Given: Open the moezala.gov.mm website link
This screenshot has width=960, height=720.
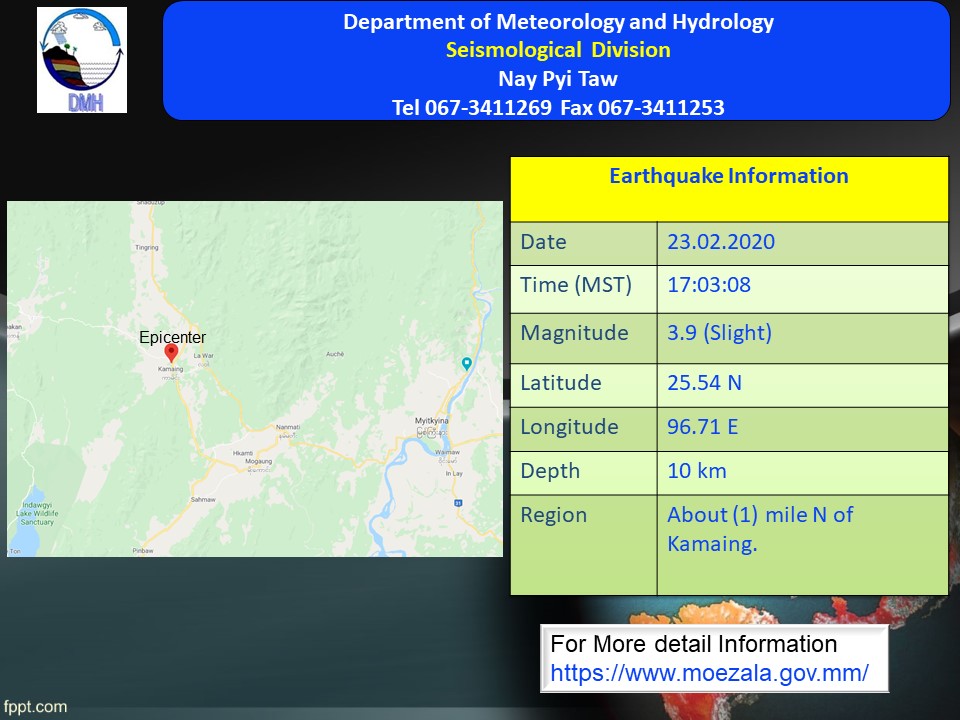Looking at the screenshot, I should [x=709, y=673].
